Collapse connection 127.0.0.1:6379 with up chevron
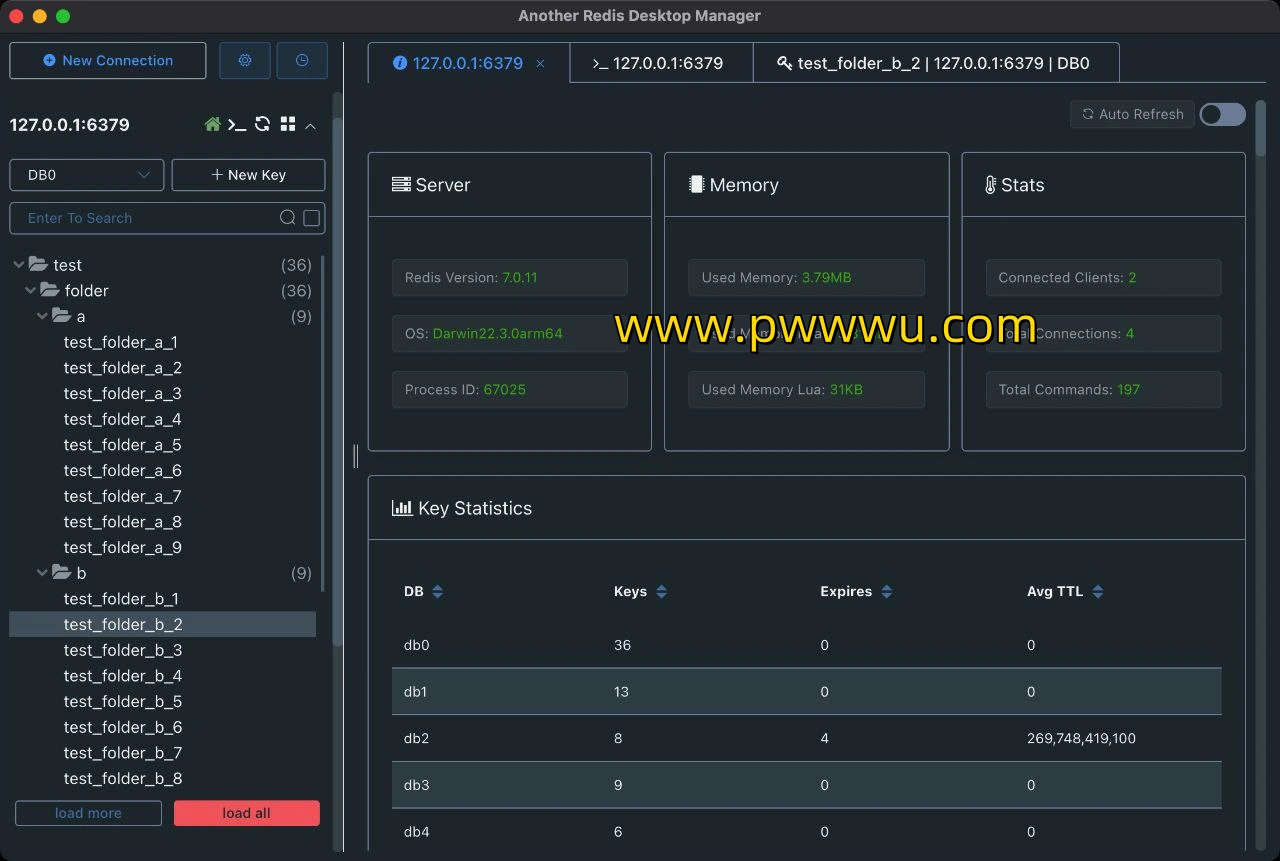Screen dimensions: 1280x861 tap(310, 125)
